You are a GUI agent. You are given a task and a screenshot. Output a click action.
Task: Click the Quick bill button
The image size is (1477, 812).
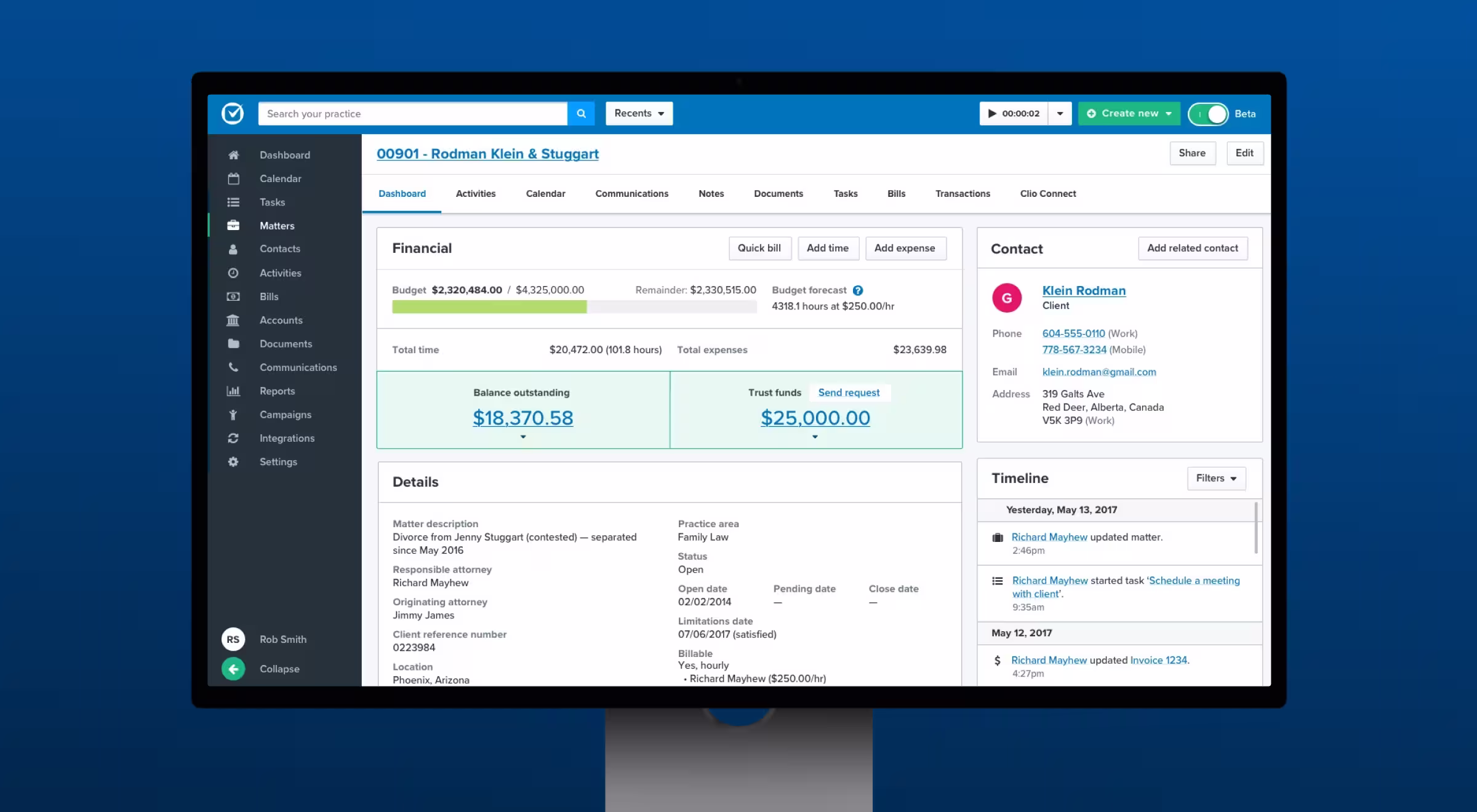[759, 248]
